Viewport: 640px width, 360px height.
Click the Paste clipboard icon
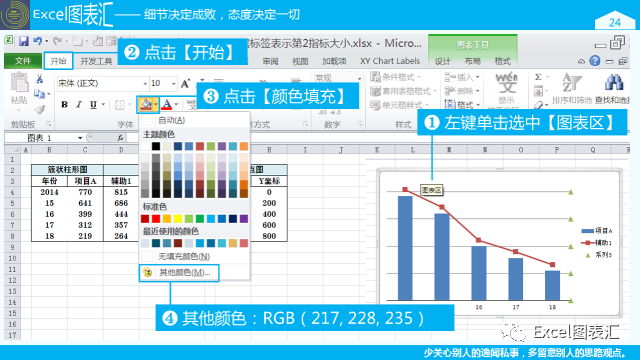point(19,83)
